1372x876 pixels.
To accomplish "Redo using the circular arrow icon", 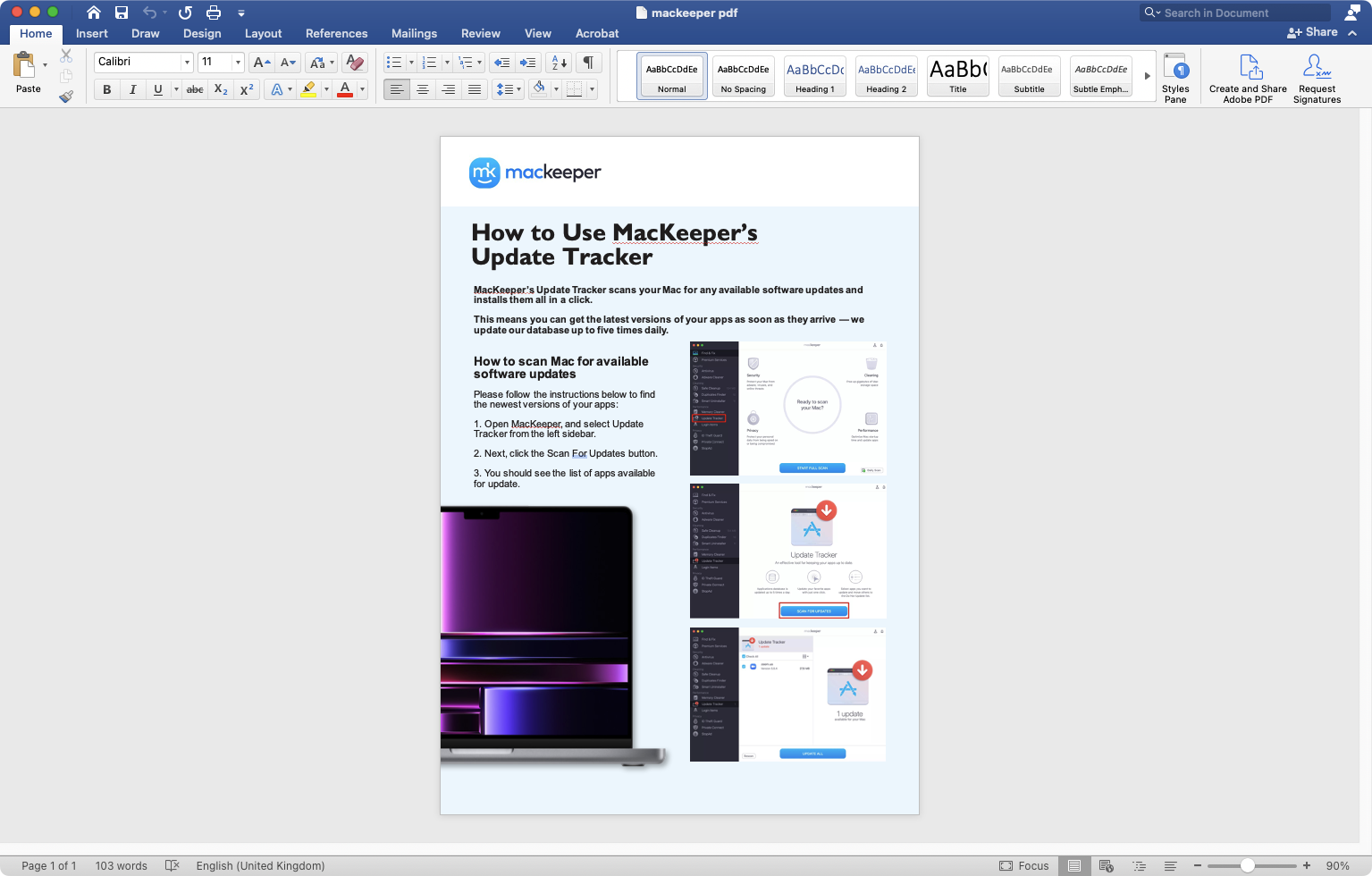I will (185, 13).
